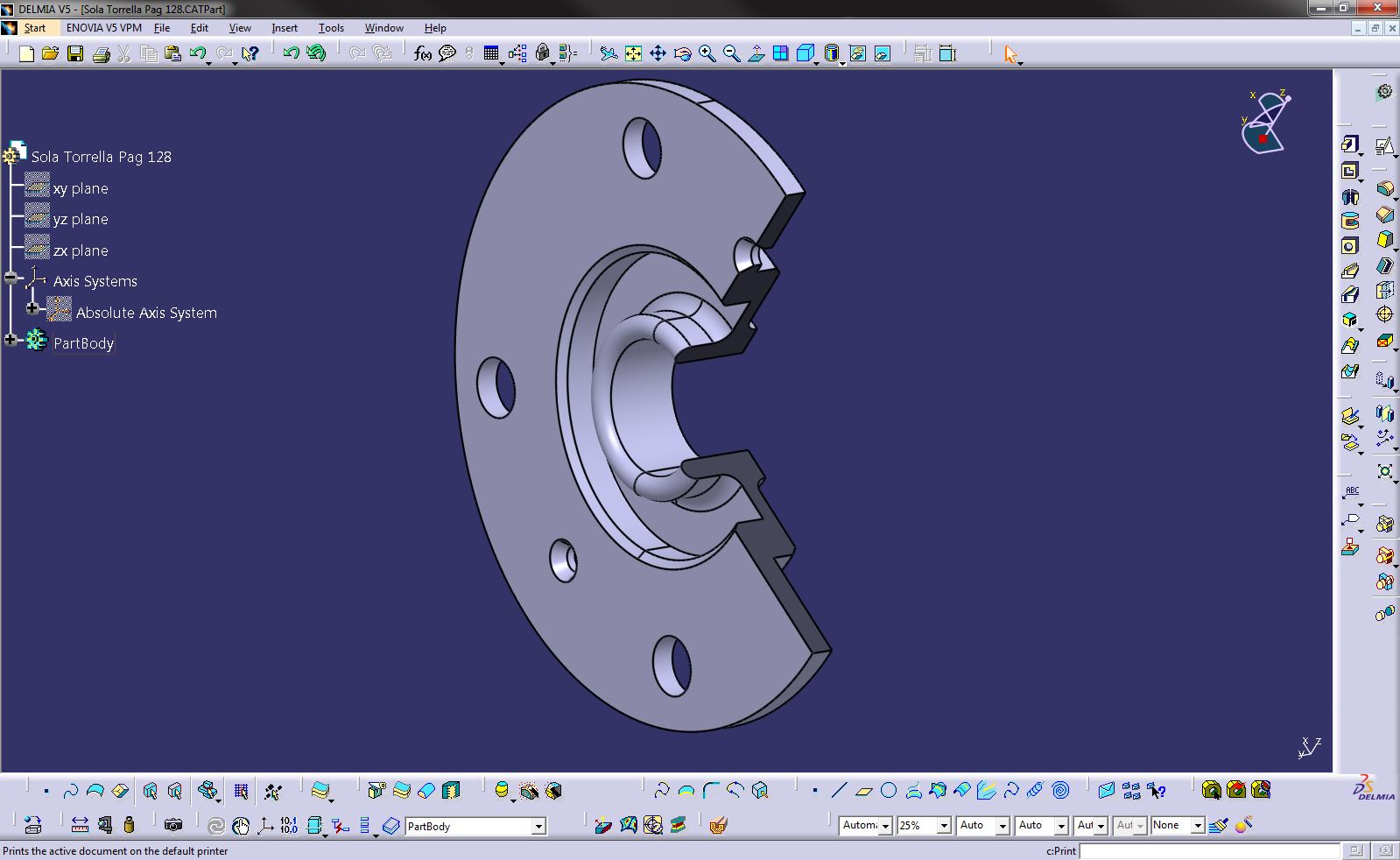This screenshot has height=860, width=1400.
Task: Open the Insert menu
Action: coord(285,28)
